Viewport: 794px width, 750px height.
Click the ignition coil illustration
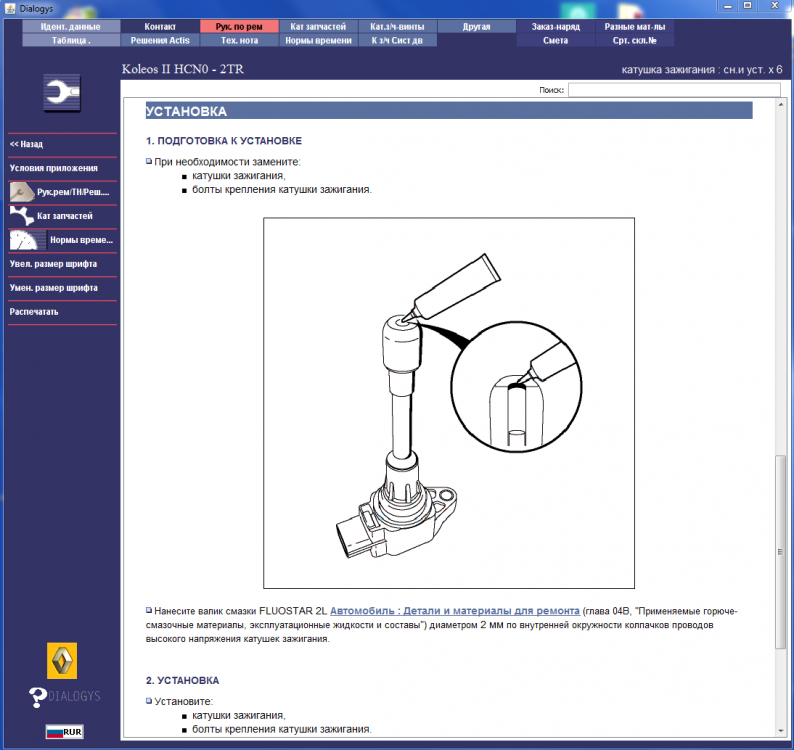449,403
